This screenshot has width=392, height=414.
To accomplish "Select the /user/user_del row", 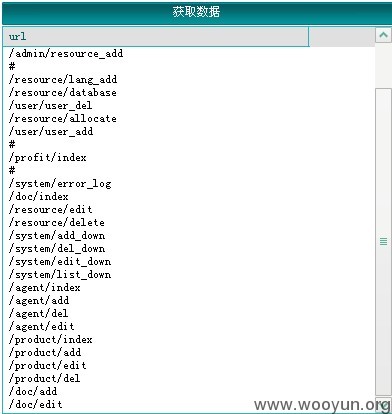I will pyautogui.click(x=50, y=106).
